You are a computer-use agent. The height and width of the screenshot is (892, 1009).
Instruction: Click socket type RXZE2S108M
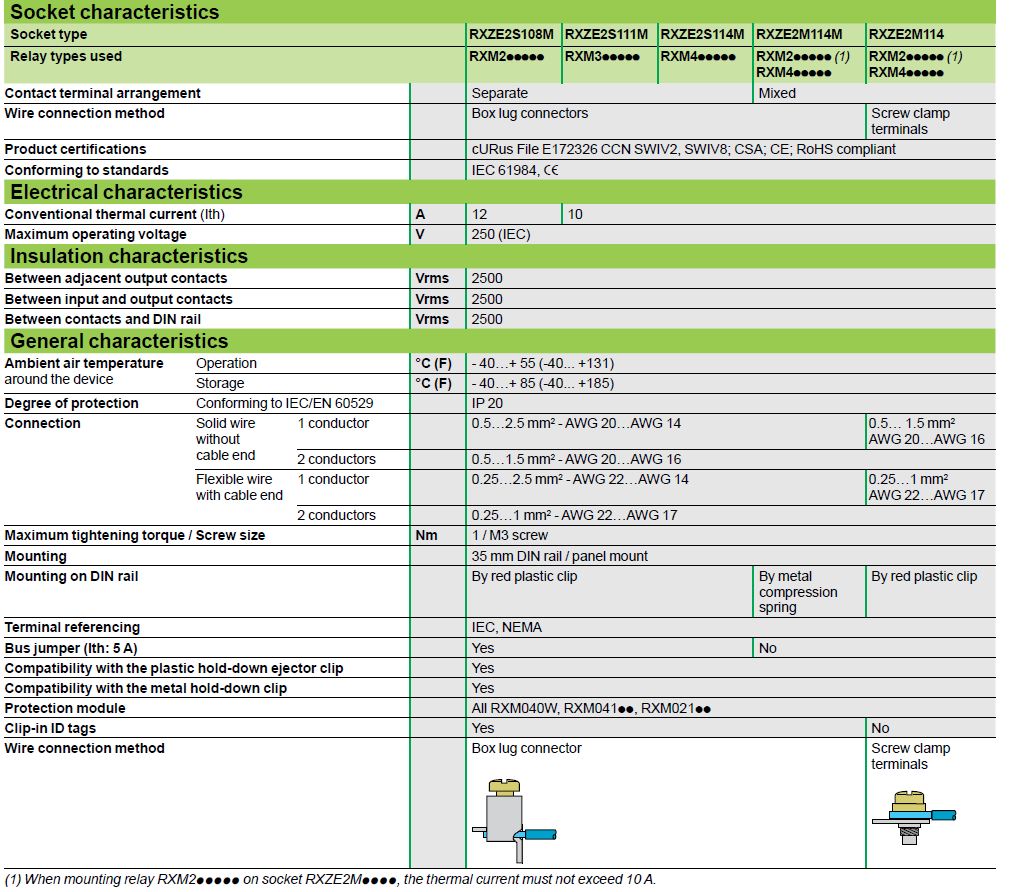512,34
